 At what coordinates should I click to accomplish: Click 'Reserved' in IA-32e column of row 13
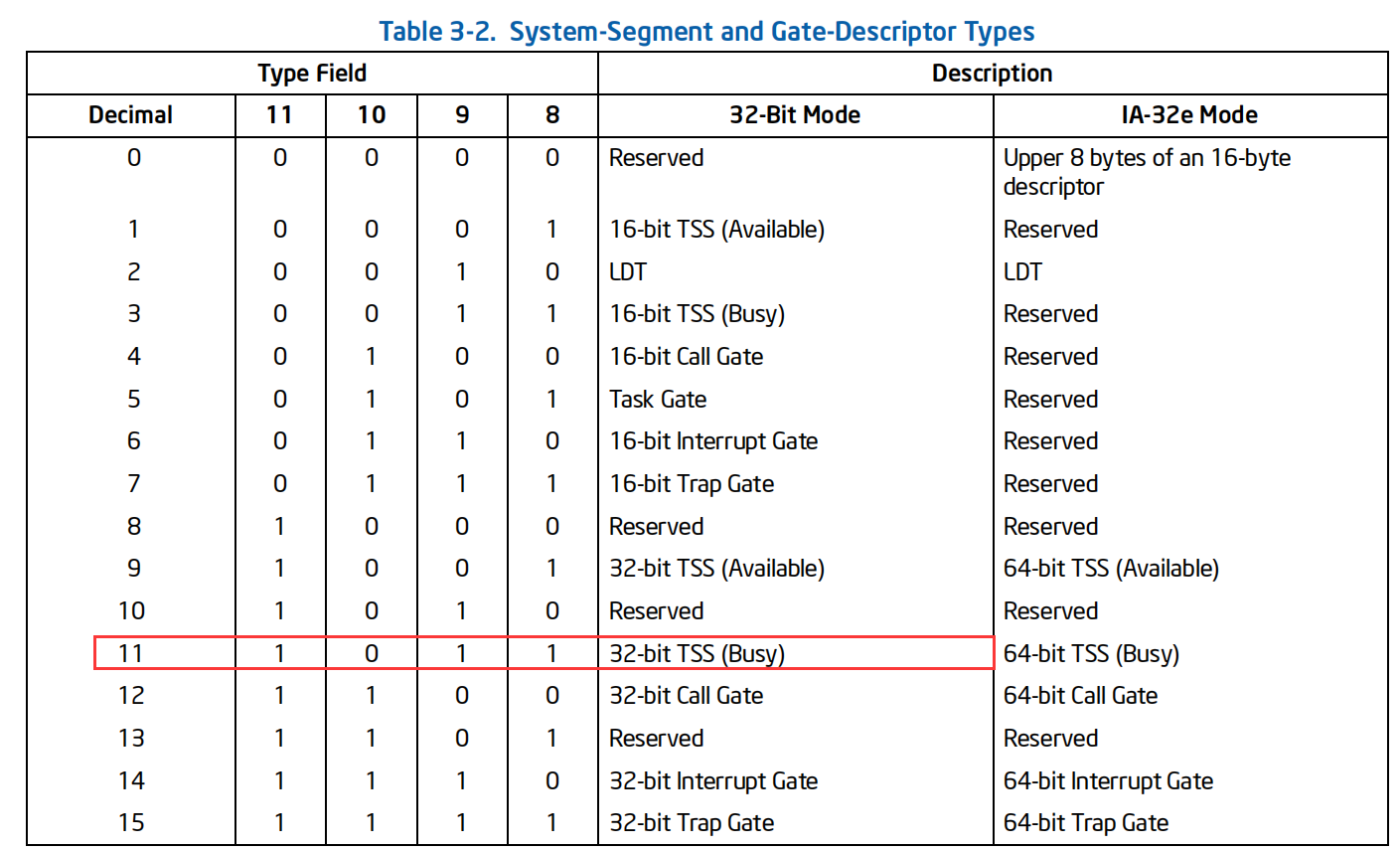(x=1050, y=739)
